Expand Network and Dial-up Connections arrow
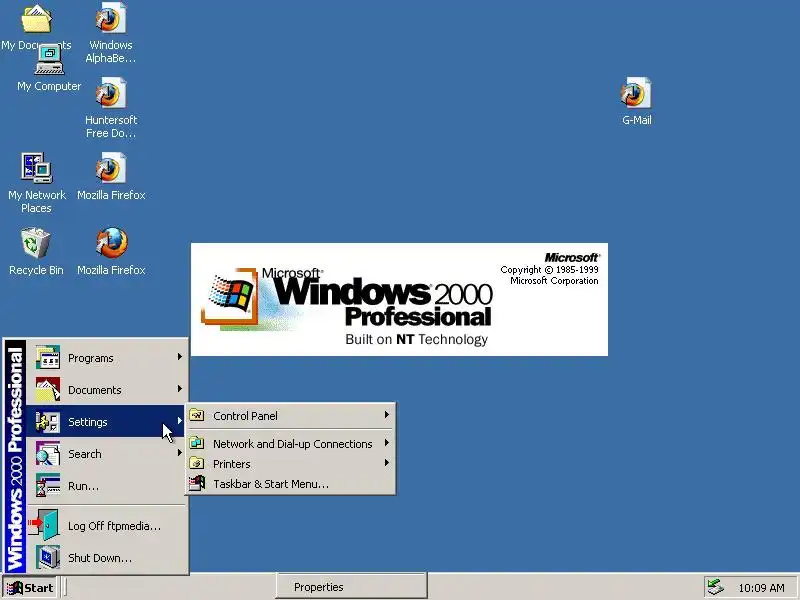The image size is (800, 600). click(387, 442)
